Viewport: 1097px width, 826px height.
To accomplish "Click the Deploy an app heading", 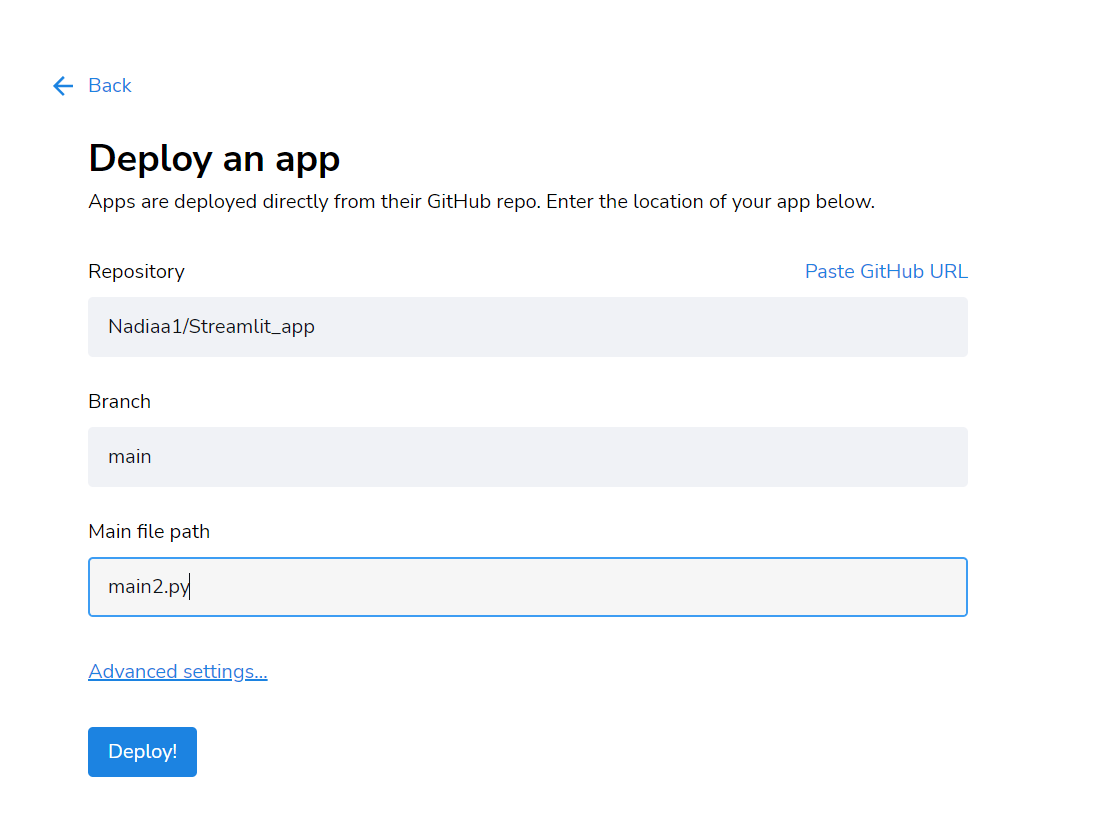I will coord(214,158).
